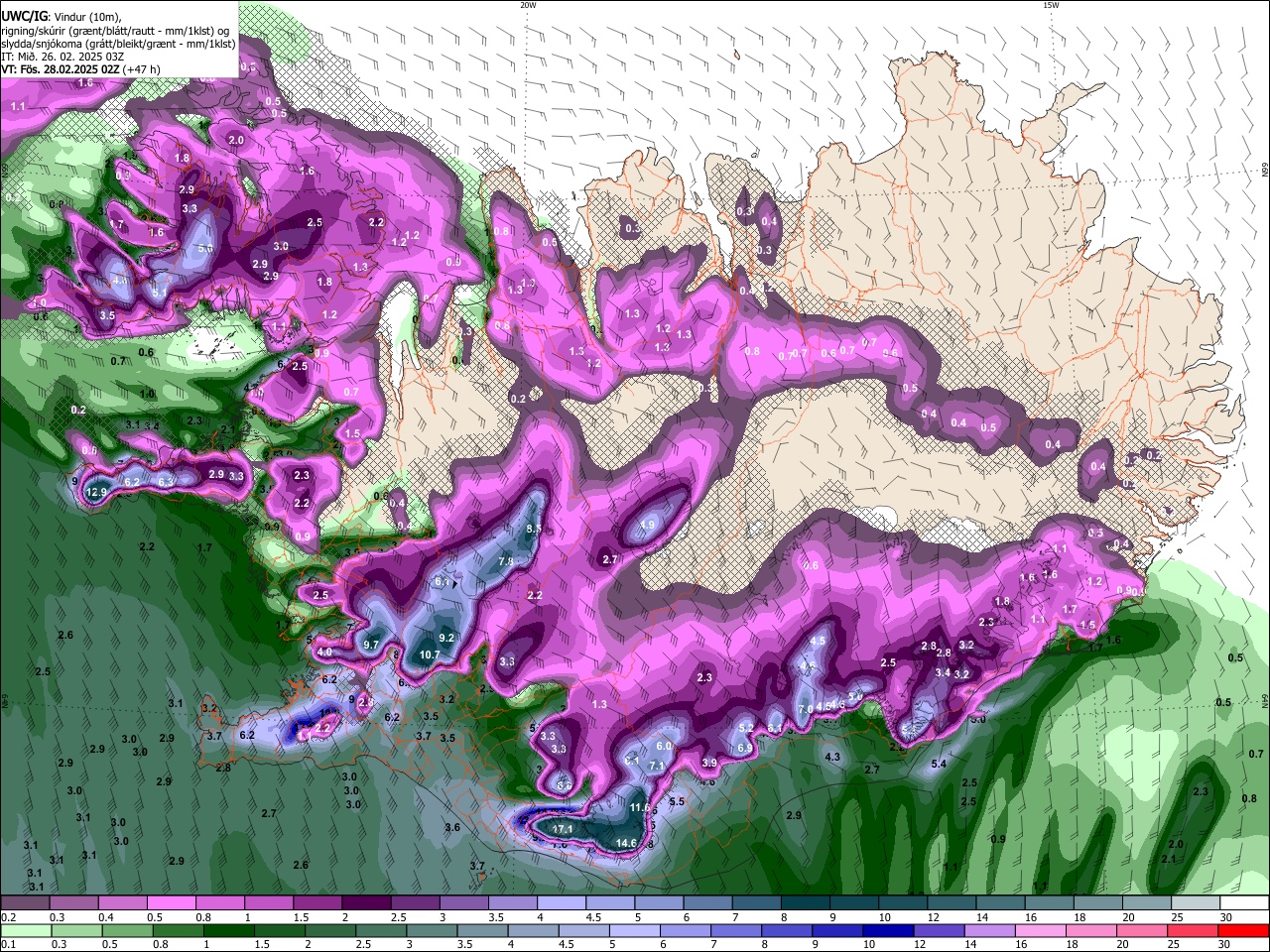
Task: Click the '15W' longitude label
Action: coord(1051,5)
